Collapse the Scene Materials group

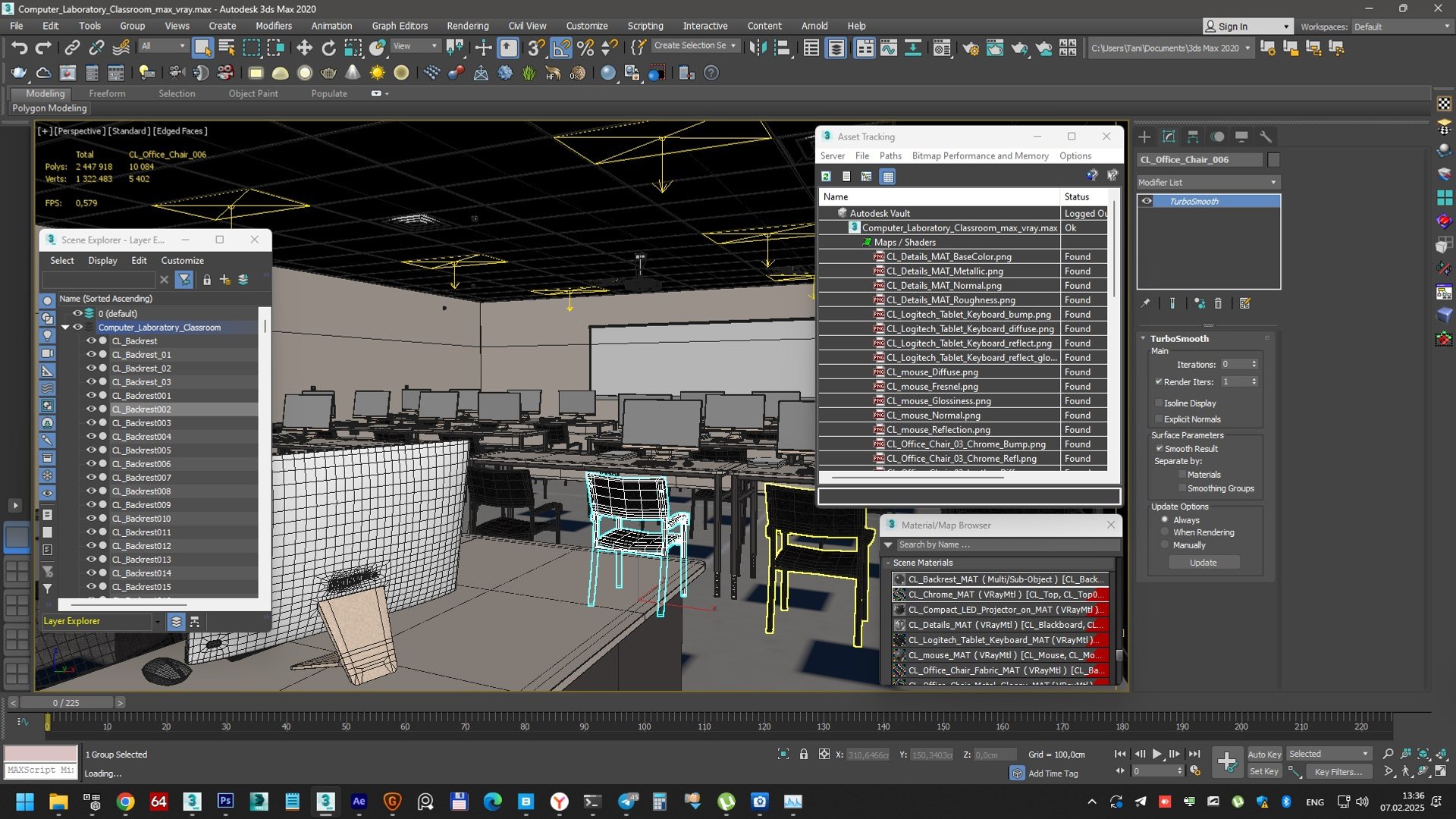coord(888,563)
